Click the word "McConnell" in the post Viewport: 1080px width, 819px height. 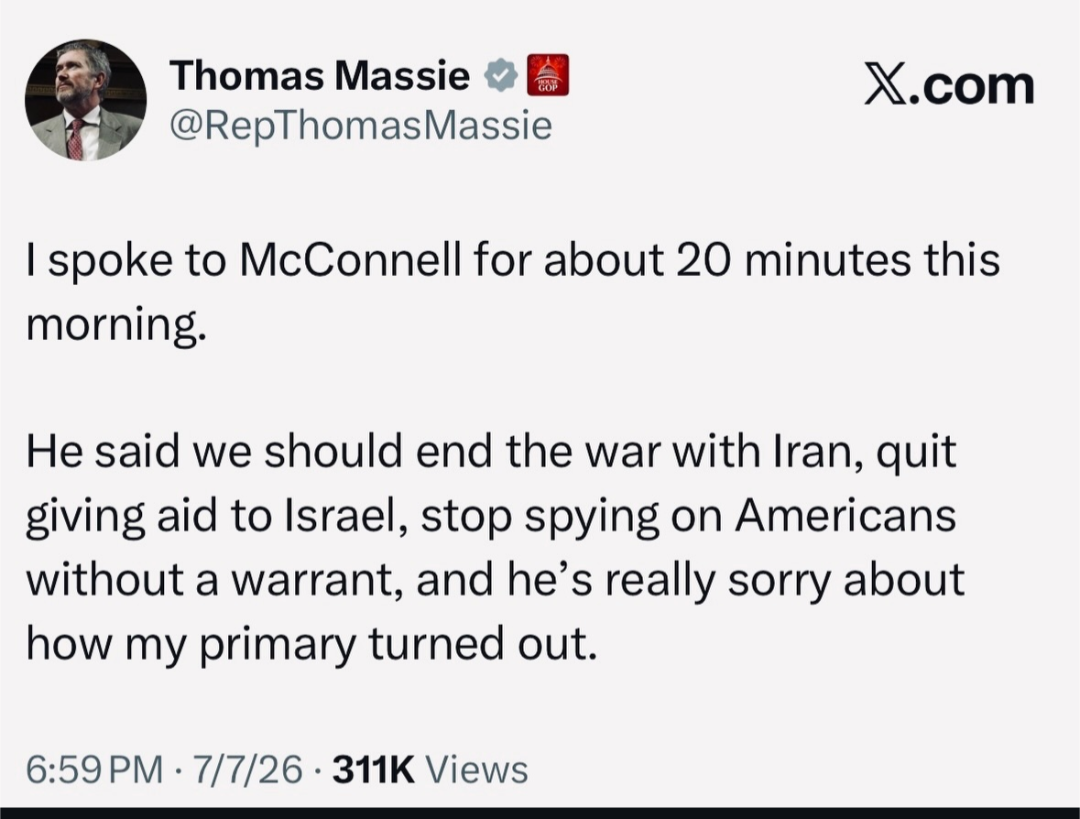[349, 261]
